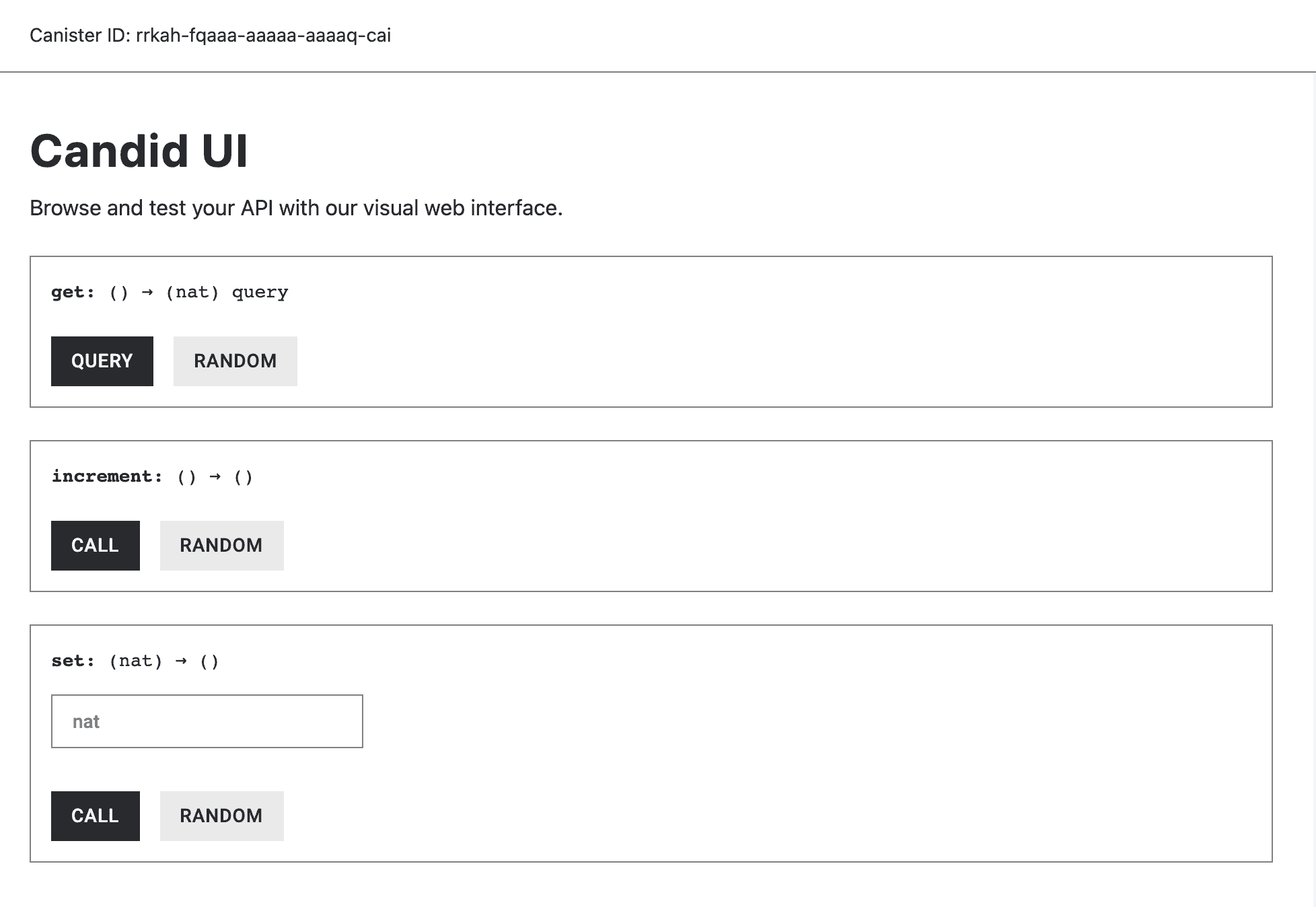Screen dimensions: 1316x907
Task: Click the "set:" method name
Action: coord(73,661)
